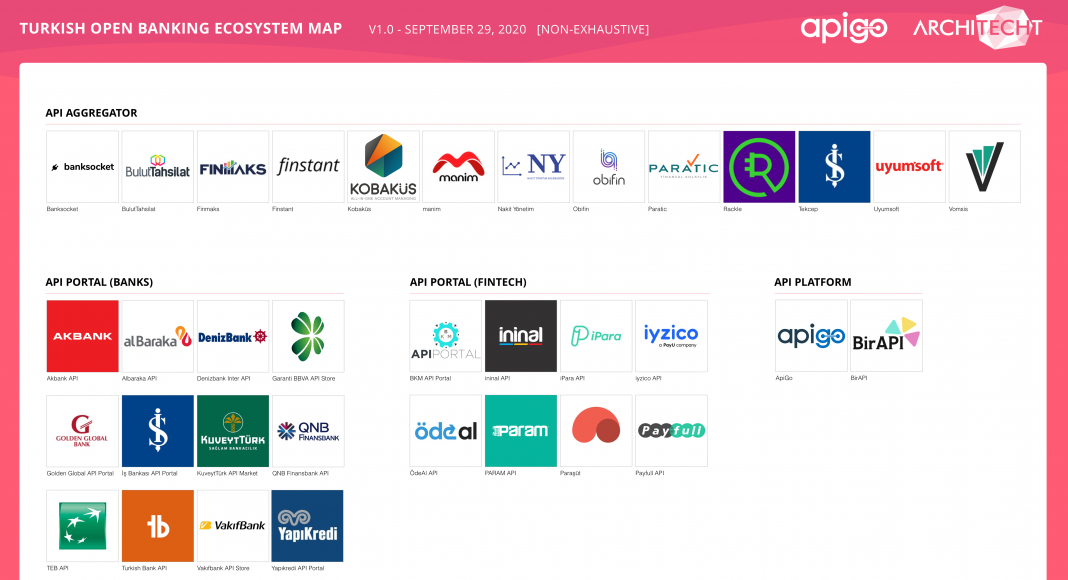Open the Golden Global Bank logo

pos(82,431)
